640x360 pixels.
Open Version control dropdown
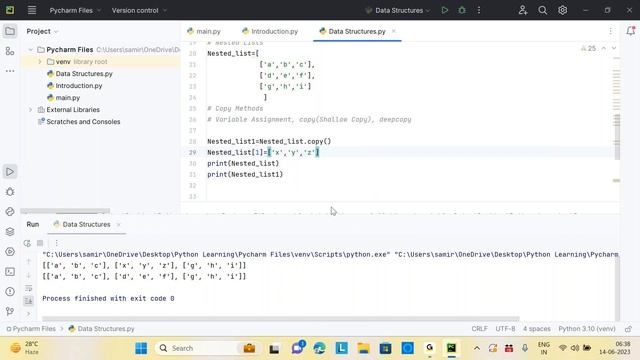point(139,10)
